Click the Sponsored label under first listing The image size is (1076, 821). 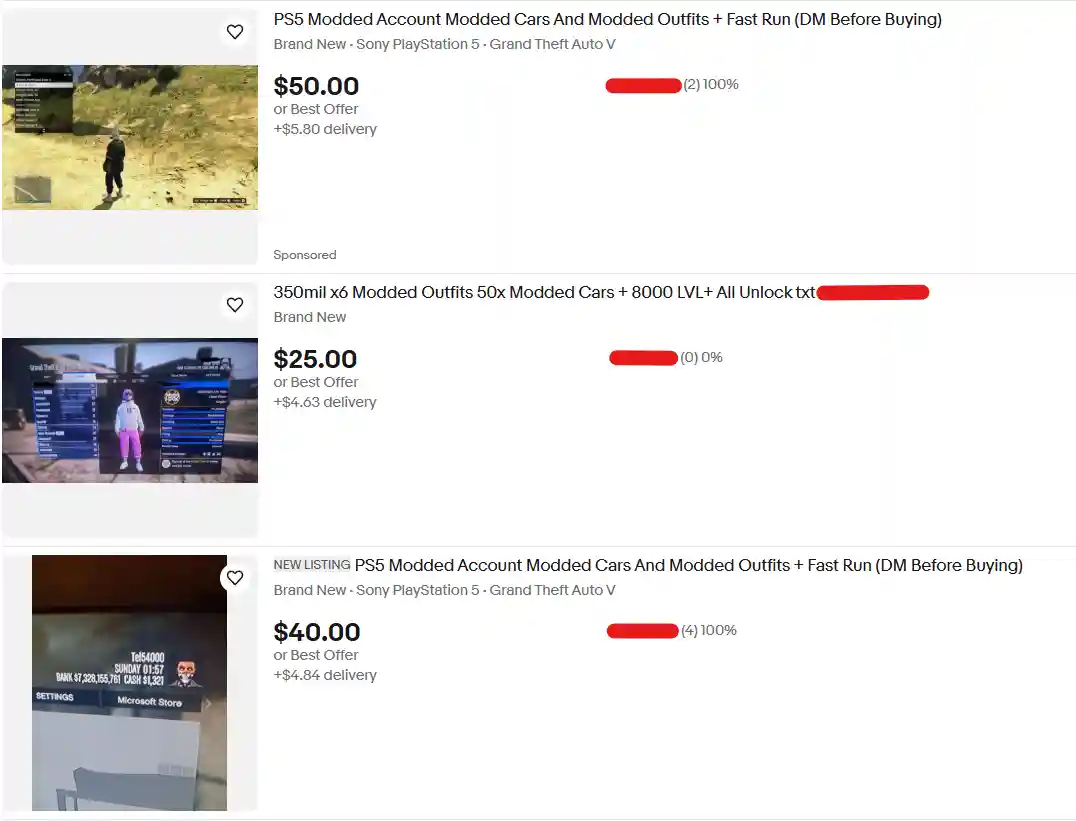[x=305, y=255]
